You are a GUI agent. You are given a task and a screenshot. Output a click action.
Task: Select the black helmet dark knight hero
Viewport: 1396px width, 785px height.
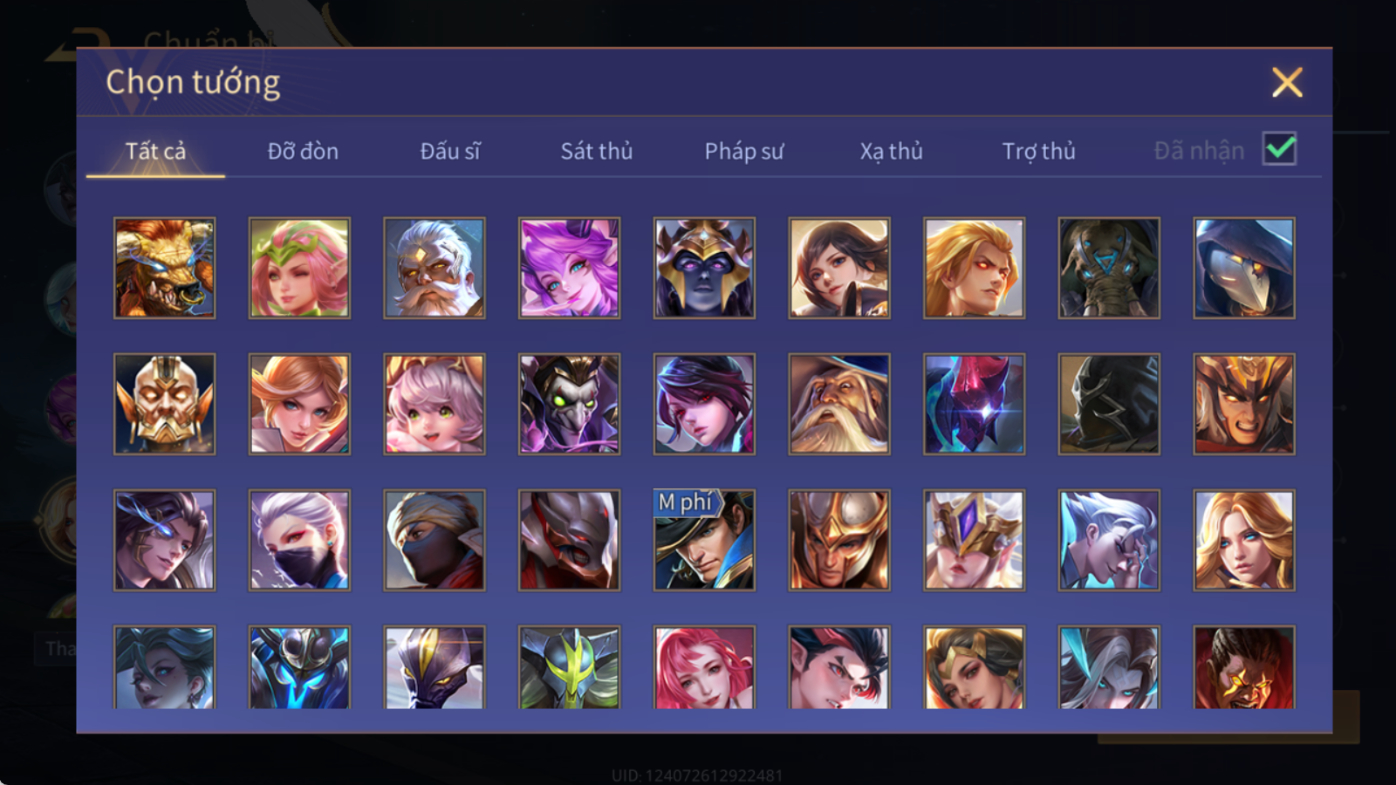[1110, 404]
